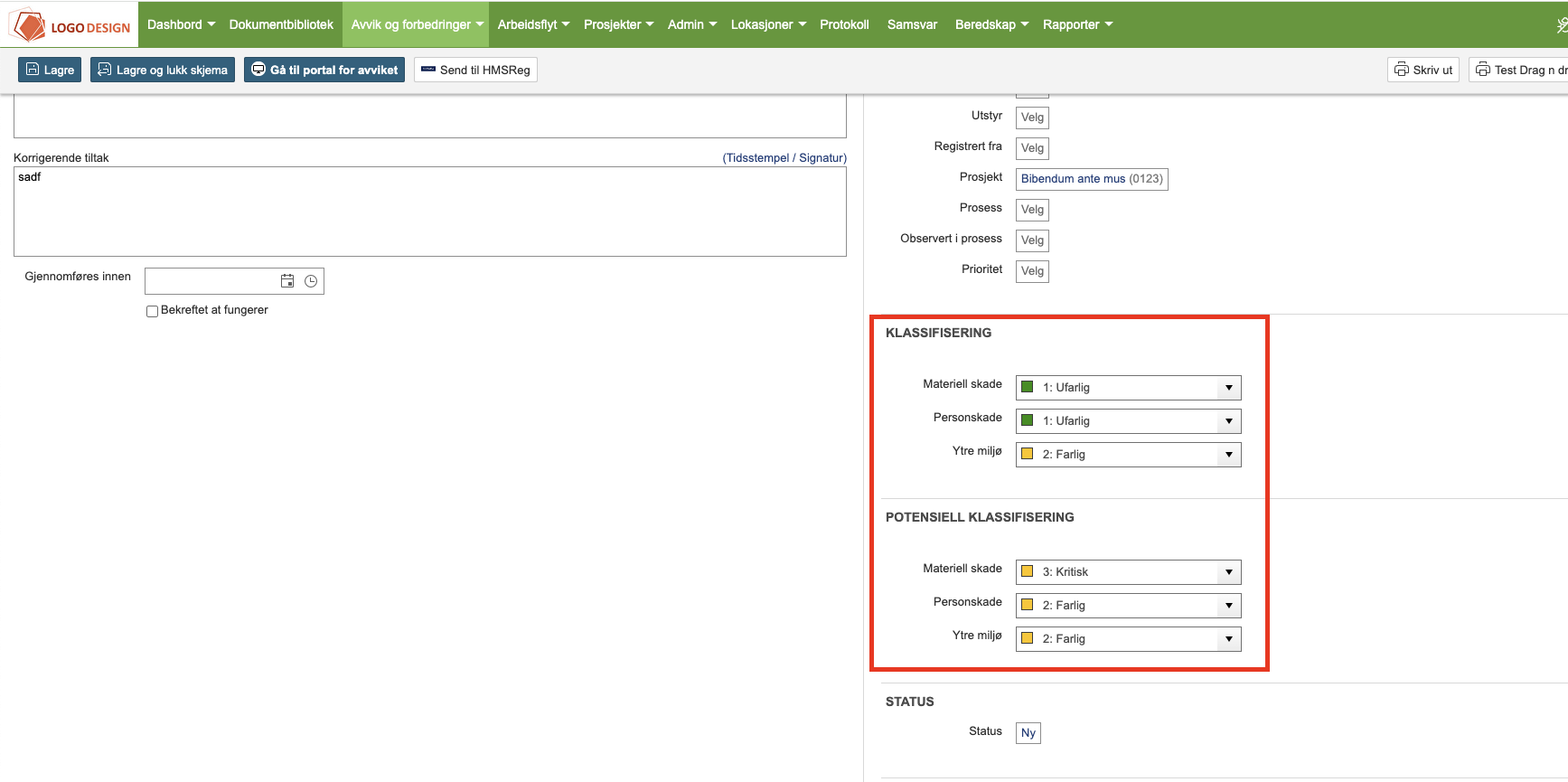Expand Personskade dropdown under Klassifisering
The image size is (1568, 782).
click(x=1228, y=421)
